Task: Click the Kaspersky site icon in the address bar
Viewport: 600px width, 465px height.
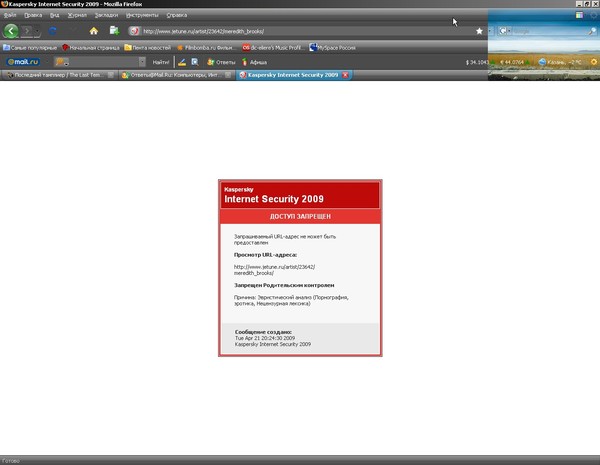Action: click(x=134, y=31)
